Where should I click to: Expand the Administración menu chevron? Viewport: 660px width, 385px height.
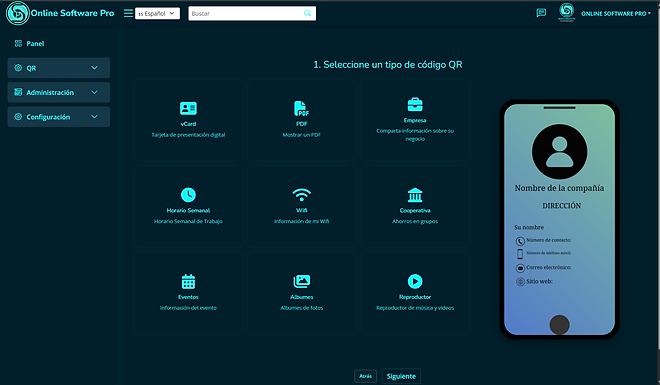94,92
